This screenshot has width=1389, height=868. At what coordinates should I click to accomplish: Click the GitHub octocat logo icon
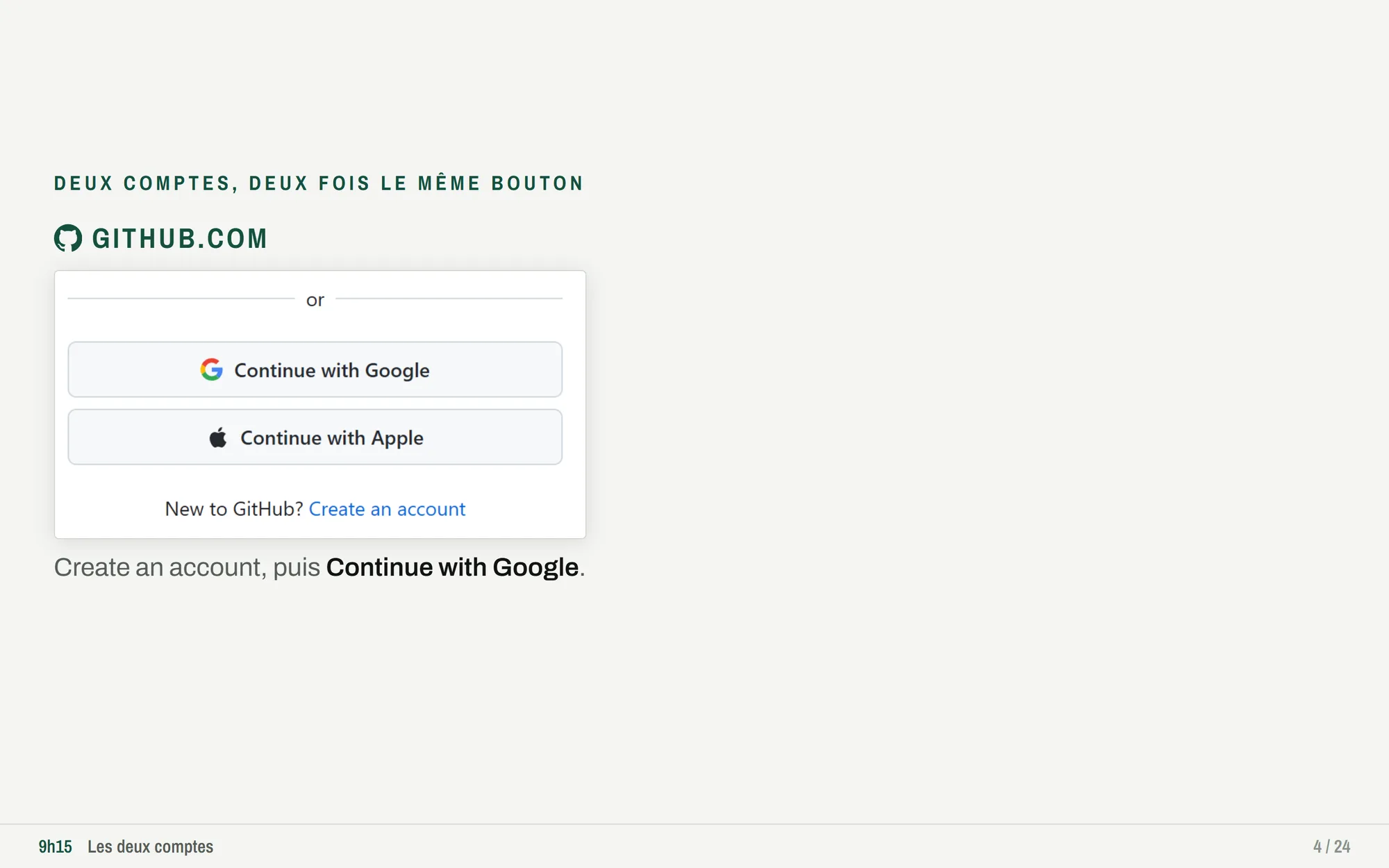tap(68, 238)
